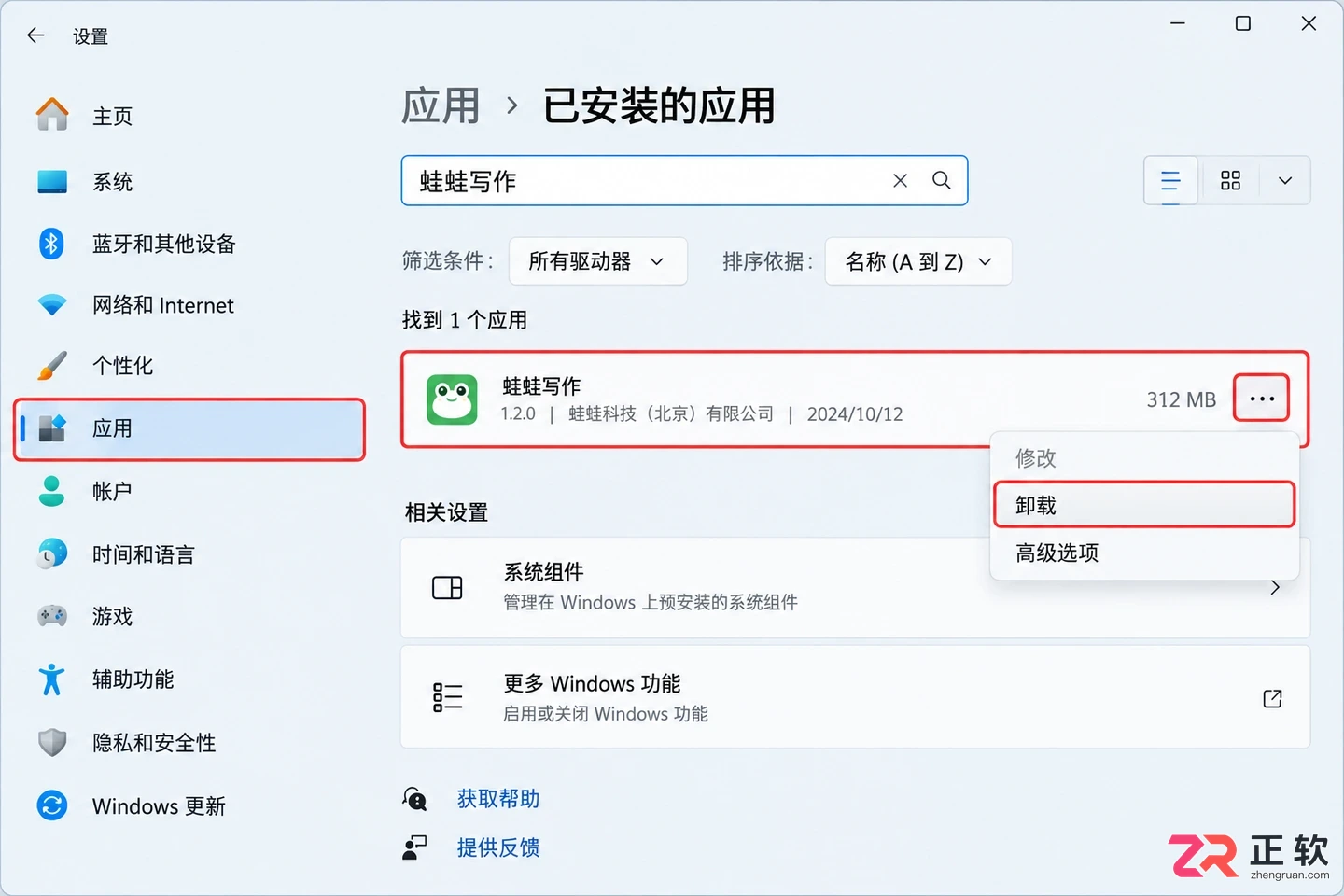The image size is (1344, 896).
Task: Open the shield icon for 隐私和安全性
Action: click(52, 742)
